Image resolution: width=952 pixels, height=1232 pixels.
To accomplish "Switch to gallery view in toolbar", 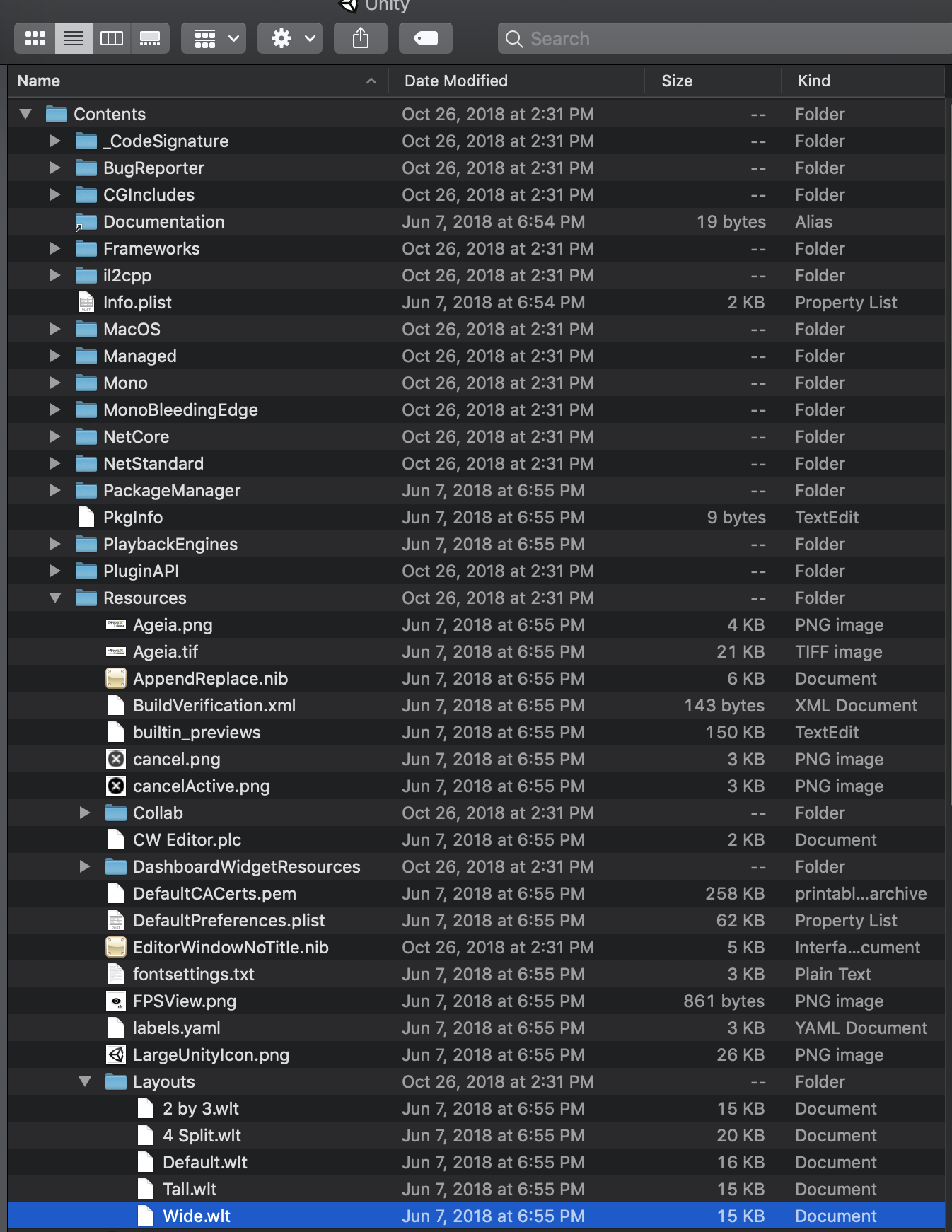I will [x=150, y=38].
